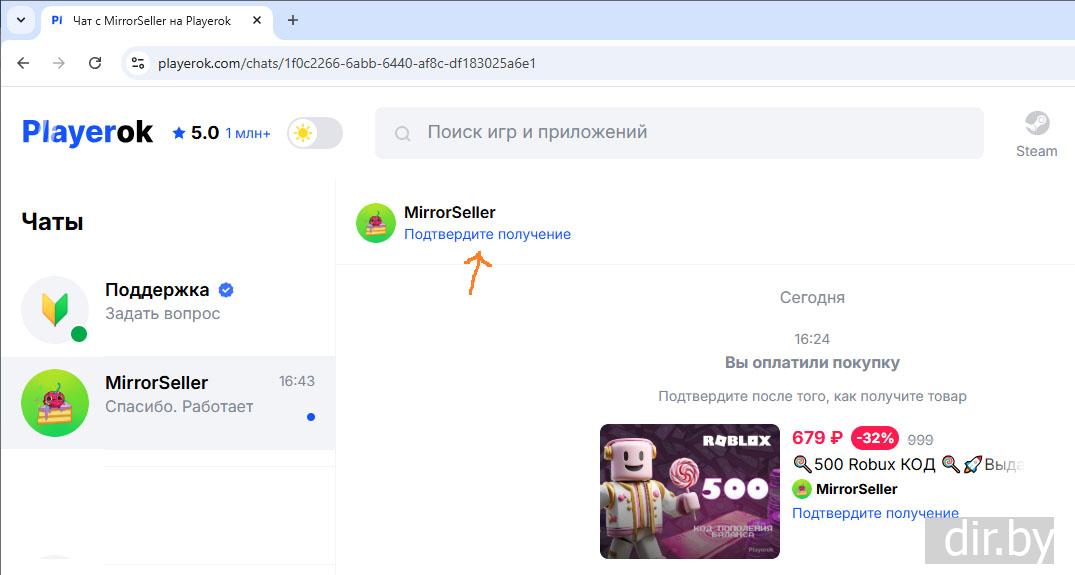Click the 'Чаты' heading
This screenshot has height=575, width=1075.
click(52, 221)
